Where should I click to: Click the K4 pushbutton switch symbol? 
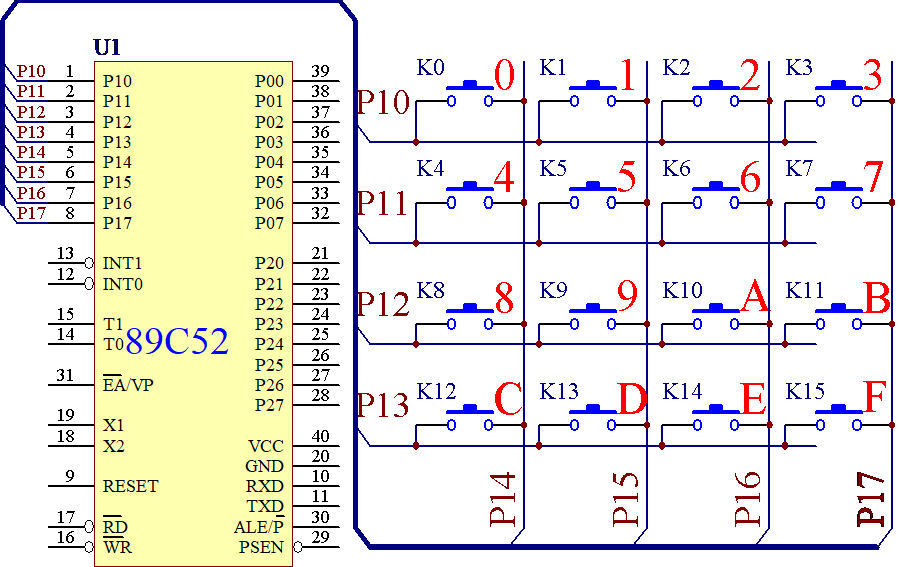pos(470,195)
